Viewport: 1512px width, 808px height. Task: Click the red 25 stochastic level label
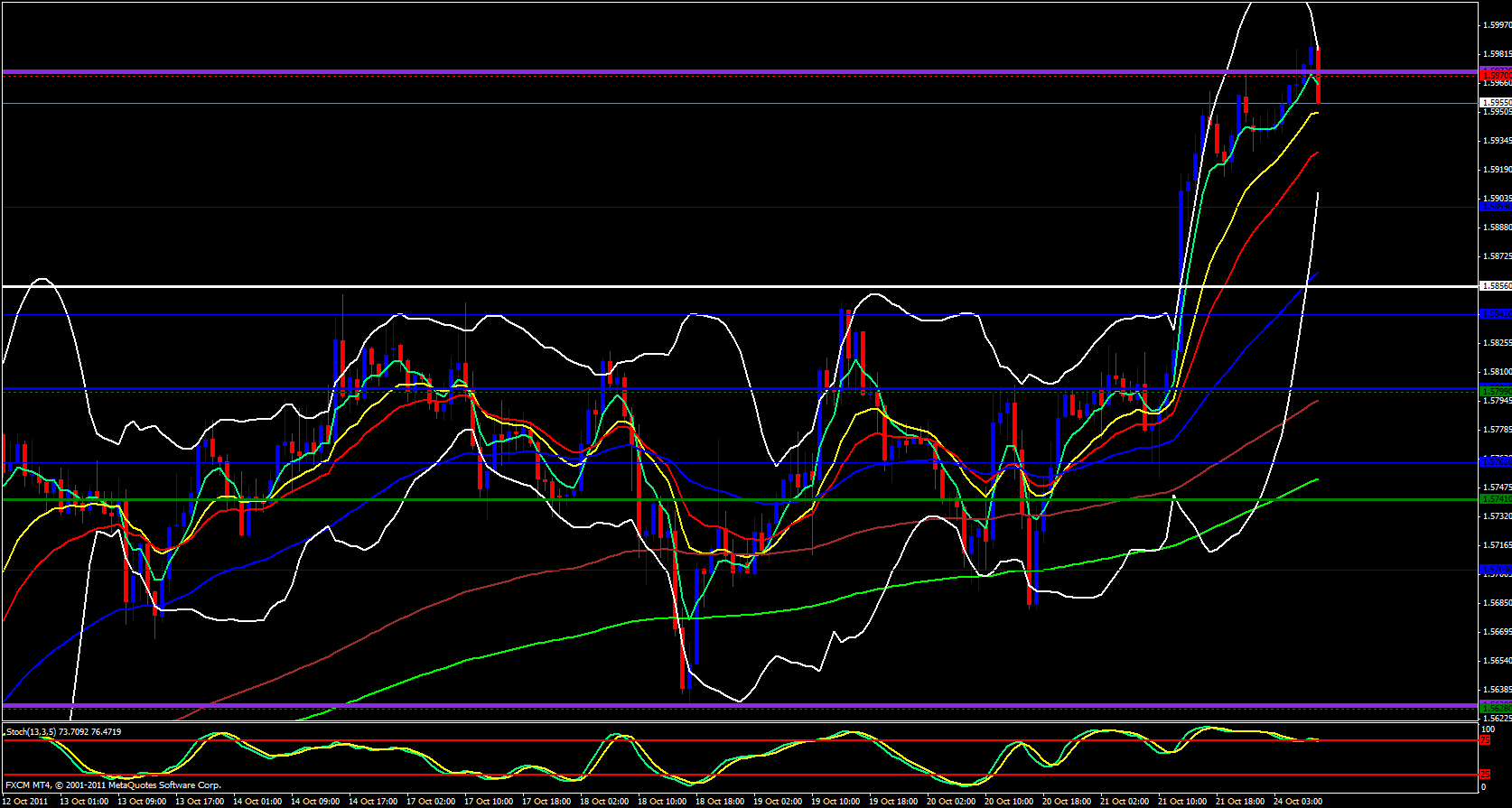click(1485, 775)
